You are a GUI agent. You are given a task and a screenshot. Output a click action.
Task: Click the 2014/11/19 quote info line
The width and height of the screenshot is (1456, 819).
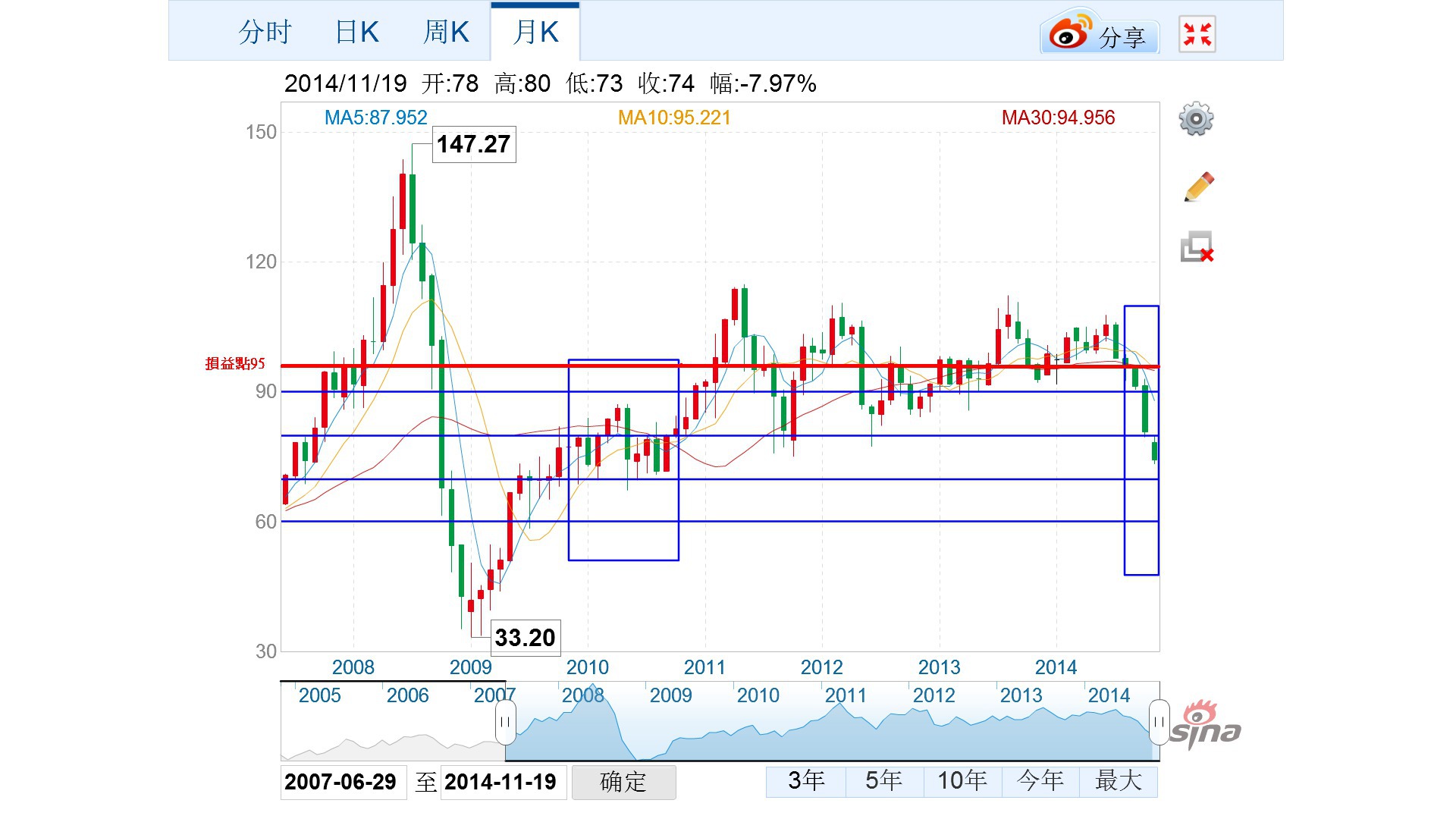[x=550, y=83]
